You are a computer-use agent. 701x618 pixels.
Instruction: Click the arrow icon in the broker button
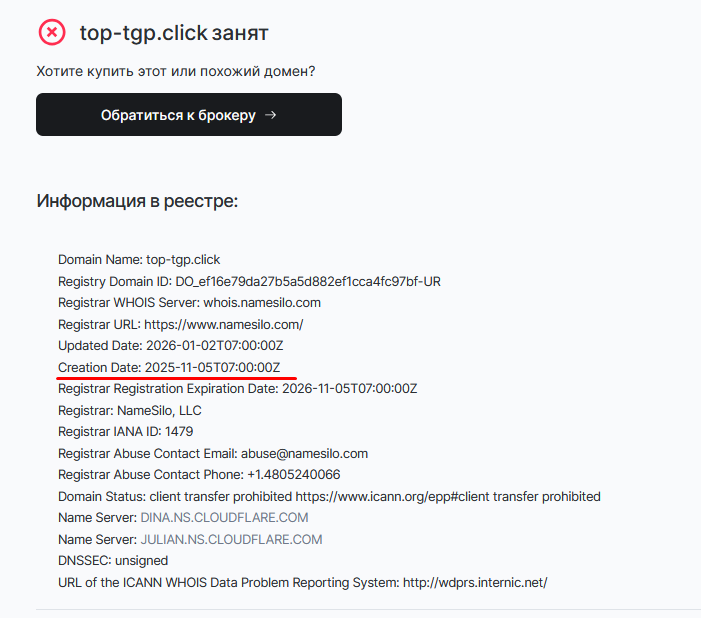[x=270, y=115]
